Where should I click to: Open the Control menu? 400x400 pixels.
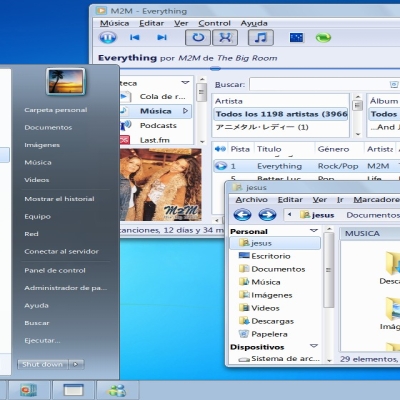(x=214, y=23)
